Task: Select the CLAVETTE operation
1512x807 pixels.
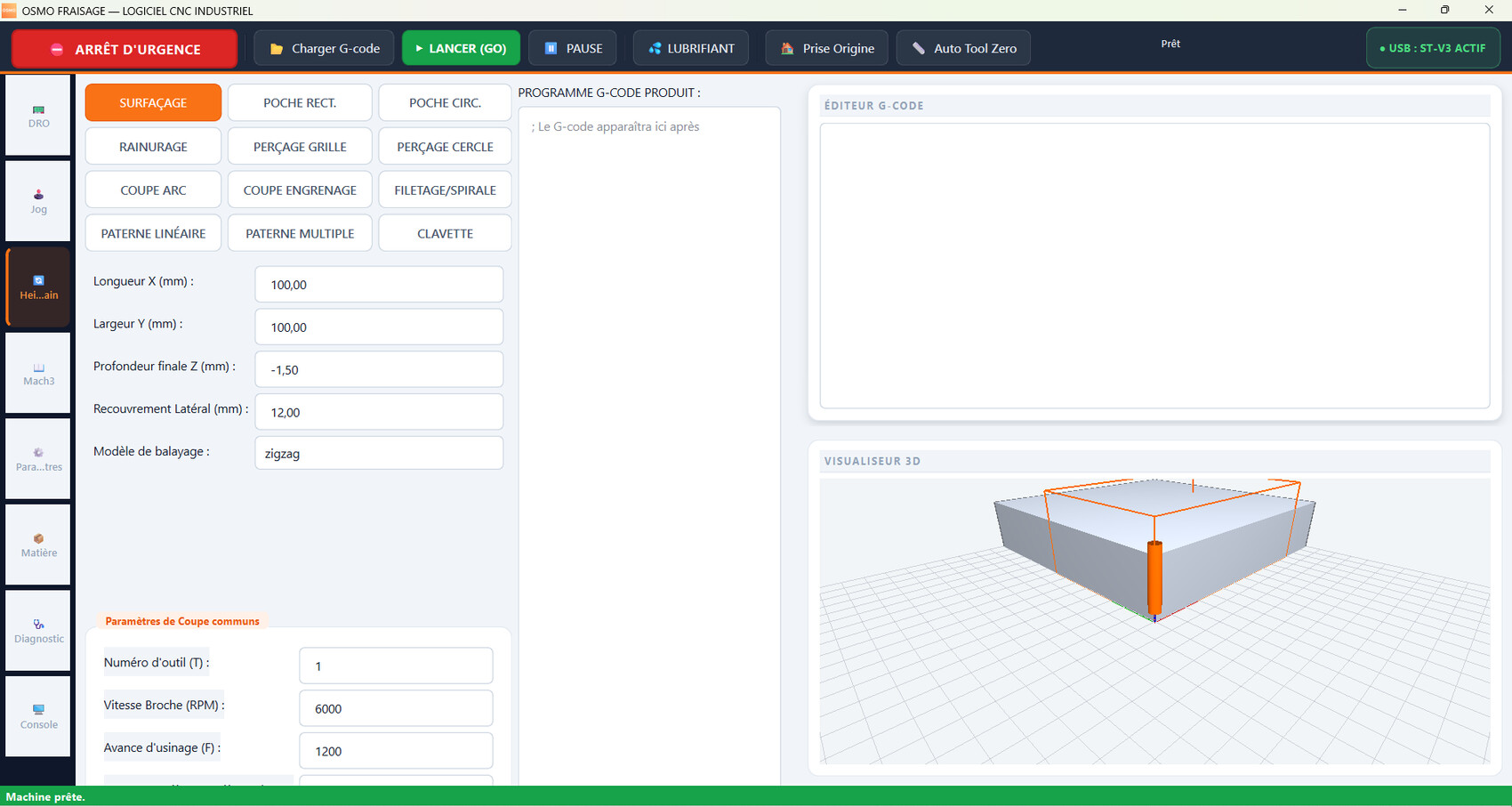Action: pyautogui.click(x=445, y=233)
